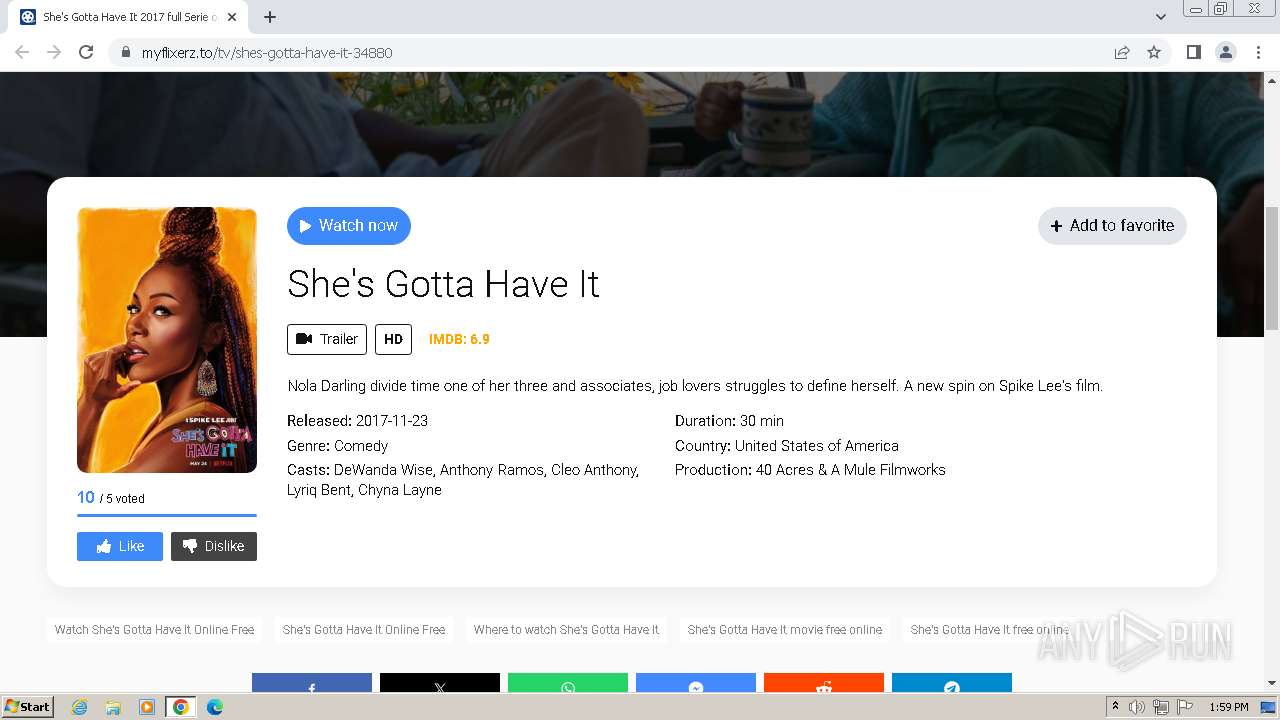Screen dimensions: 1280x720
Task: Select the She's Gotta Have It tab
Action: tap(129, 17)
